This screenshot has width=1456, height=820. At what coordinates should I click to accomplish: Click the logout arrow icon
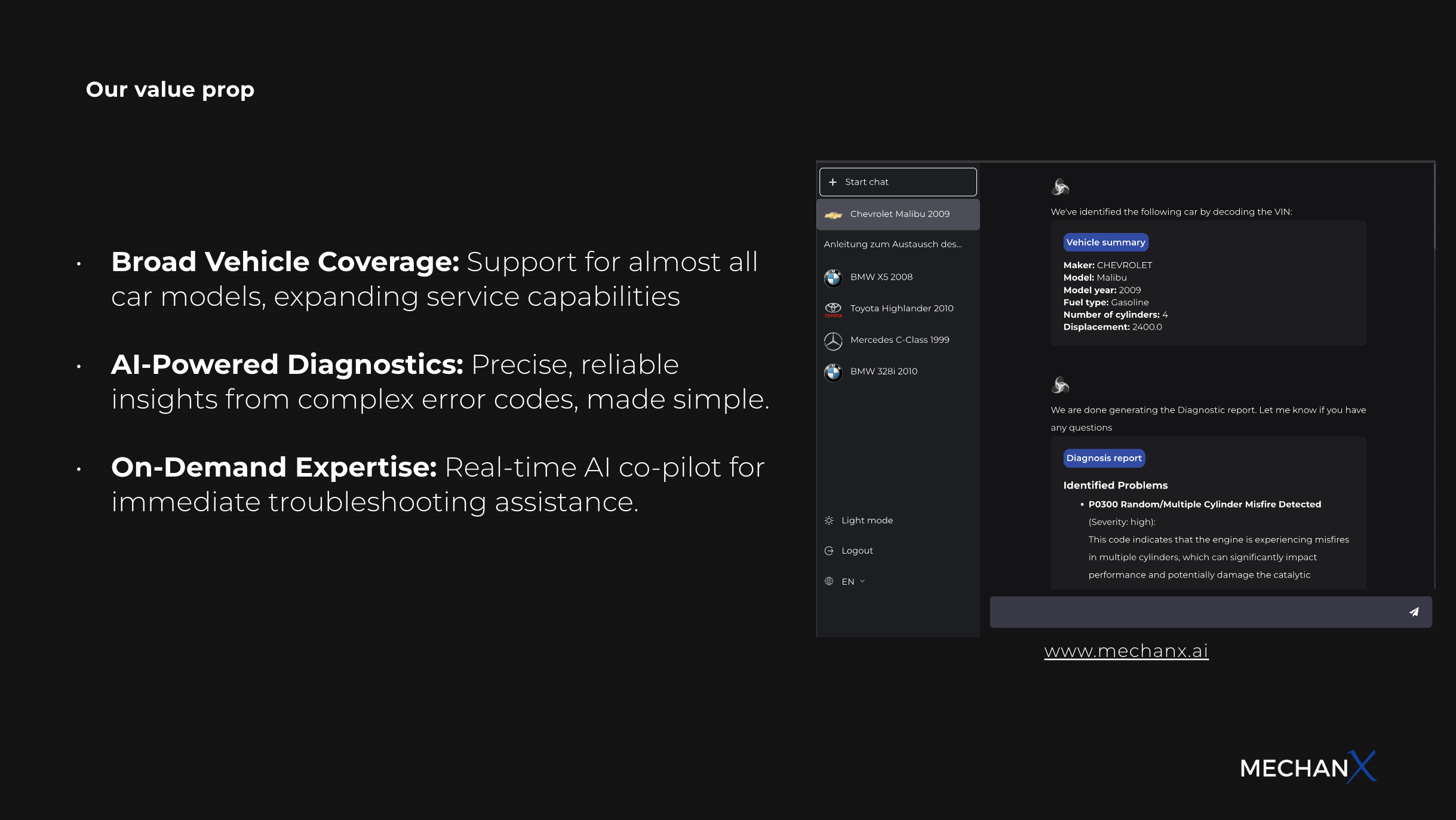pyautogui.click(x=829, y=551)
